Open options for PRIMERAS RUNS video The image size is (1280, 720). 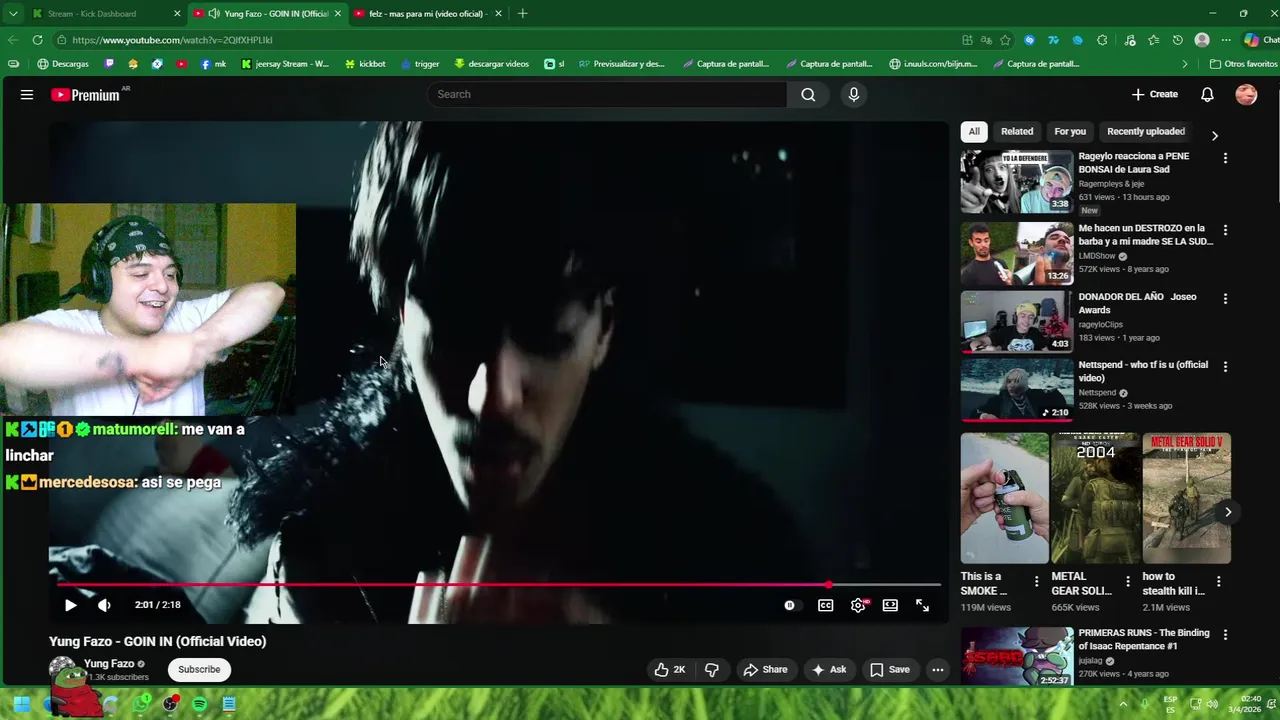pyautogui.click(x=1225, y=634)
